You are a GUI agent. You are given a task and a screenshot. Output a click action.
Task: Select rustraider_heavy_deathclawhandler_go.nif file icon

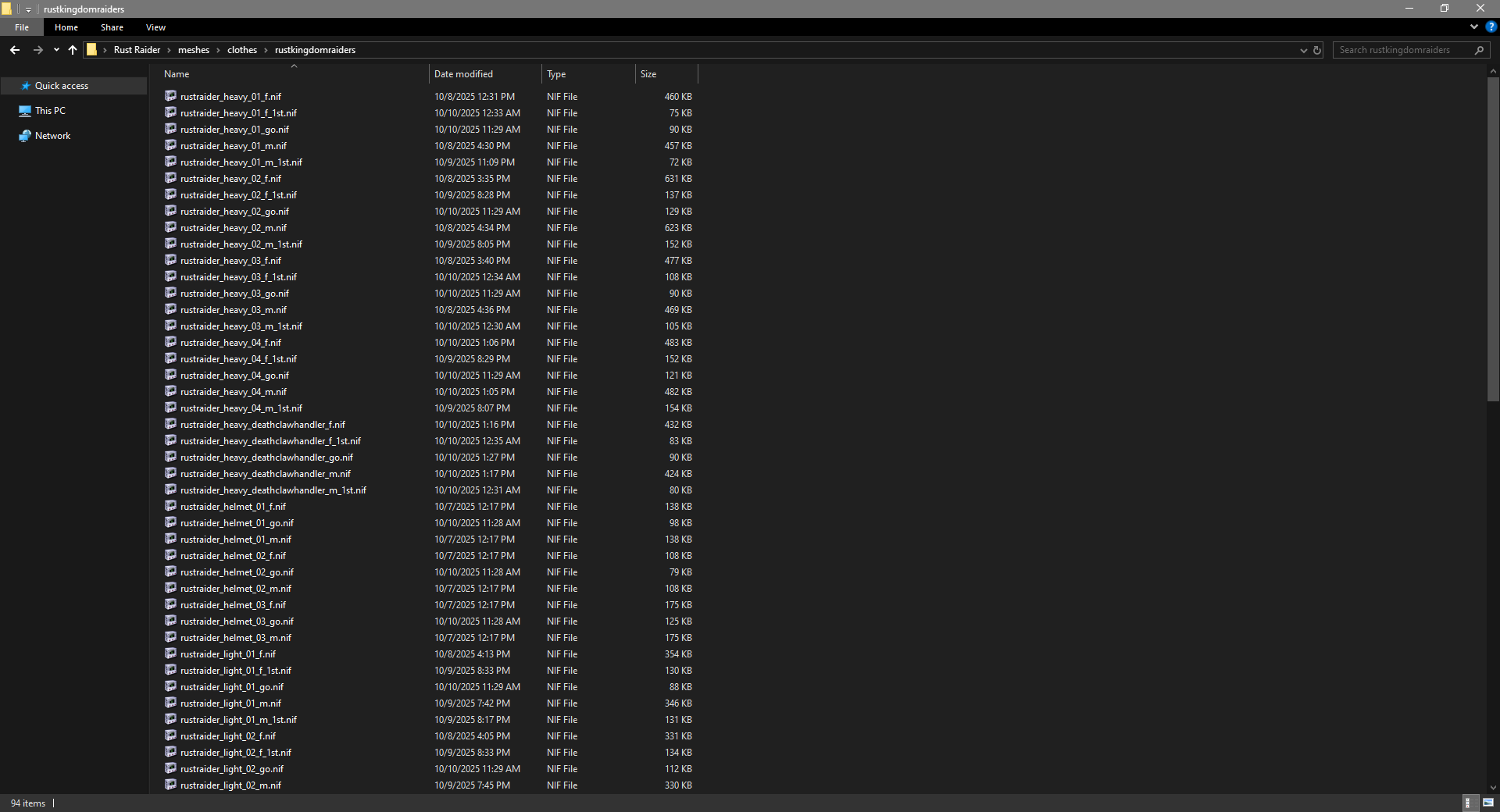170,457
